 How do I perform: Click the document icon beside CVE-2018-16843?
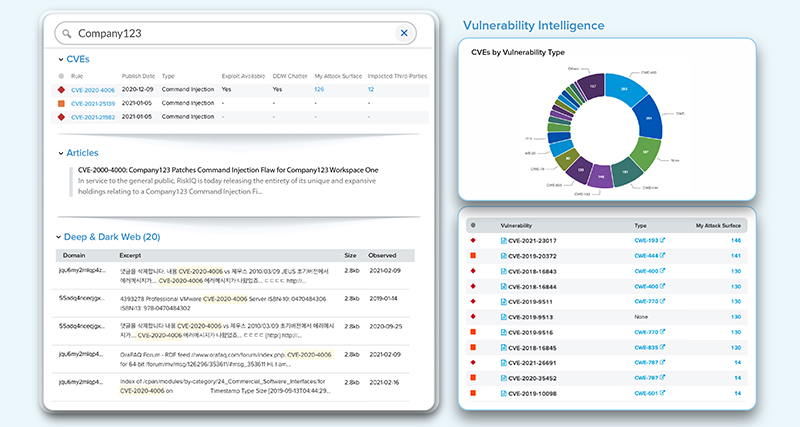point(504,271)
